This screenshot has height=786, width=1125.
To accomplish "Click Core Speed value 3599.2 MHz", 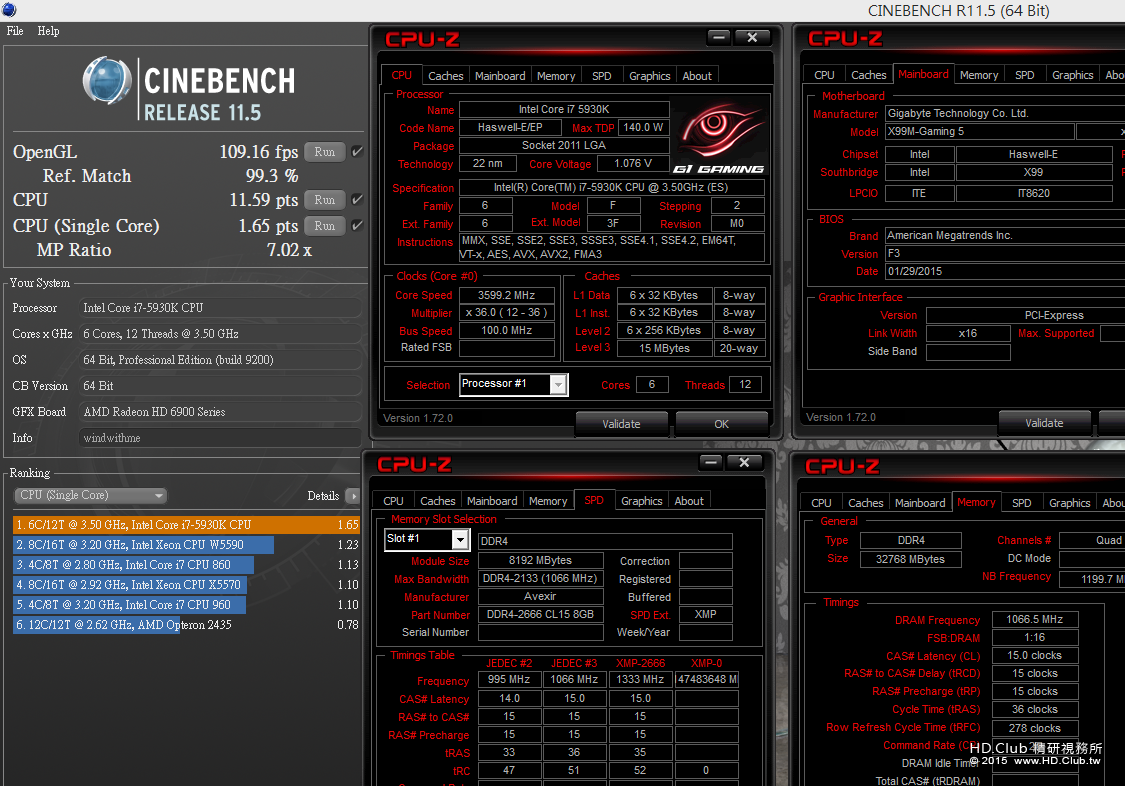I will [507, 295].
